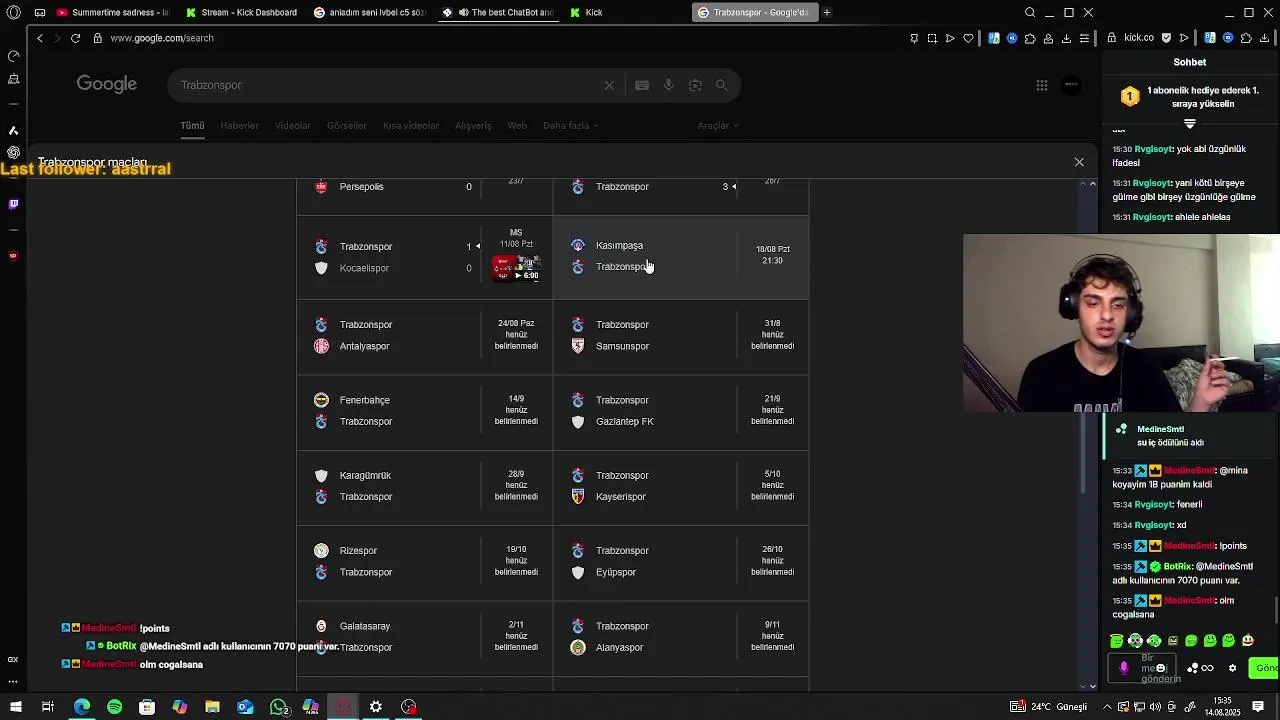Open the tab search magnifier icon
The width and height of the screenshot is (1280, 720).
pos(1030,13)
